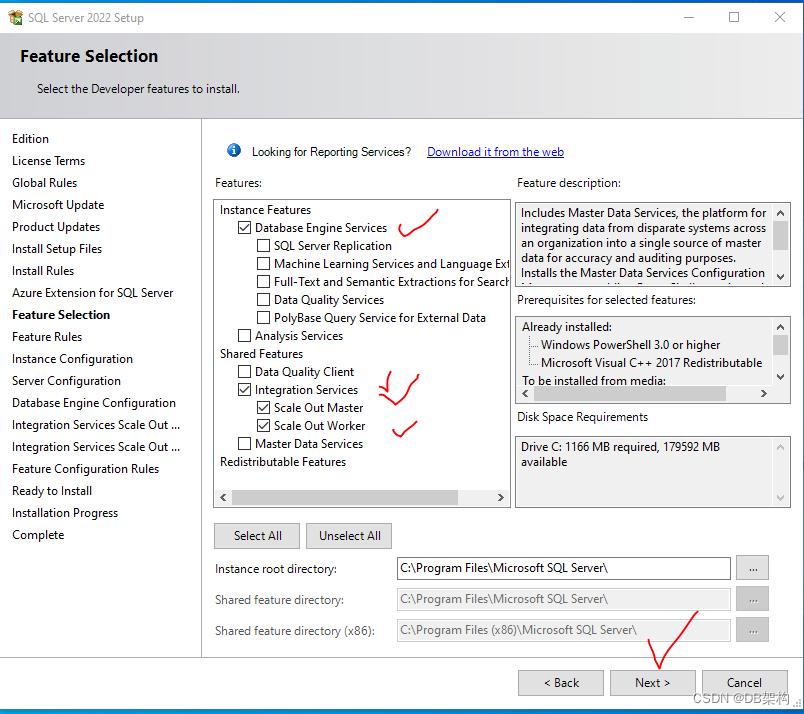Select Ready to Install step

pyautogui.click(x=52, y=491)
